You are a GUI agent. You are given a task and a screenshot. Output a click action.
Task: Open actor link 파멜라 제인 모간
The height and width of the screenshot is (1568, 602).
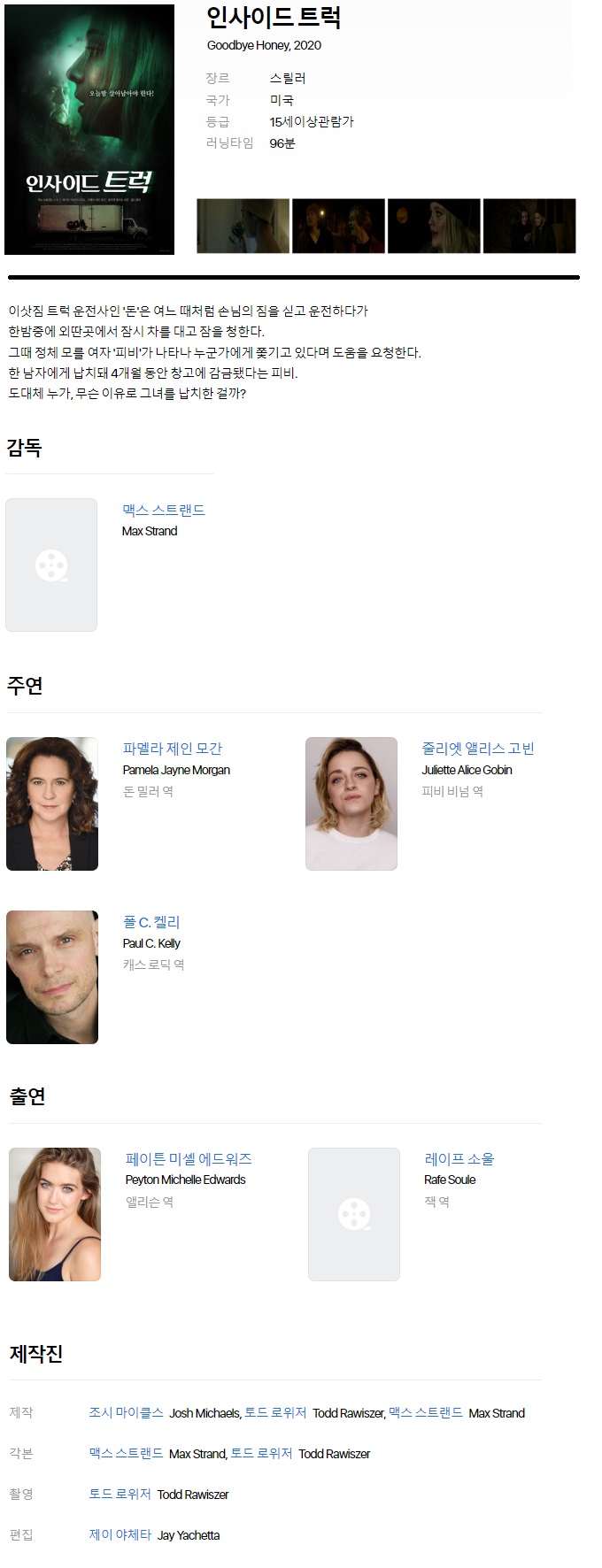click(x=173, y=749)
